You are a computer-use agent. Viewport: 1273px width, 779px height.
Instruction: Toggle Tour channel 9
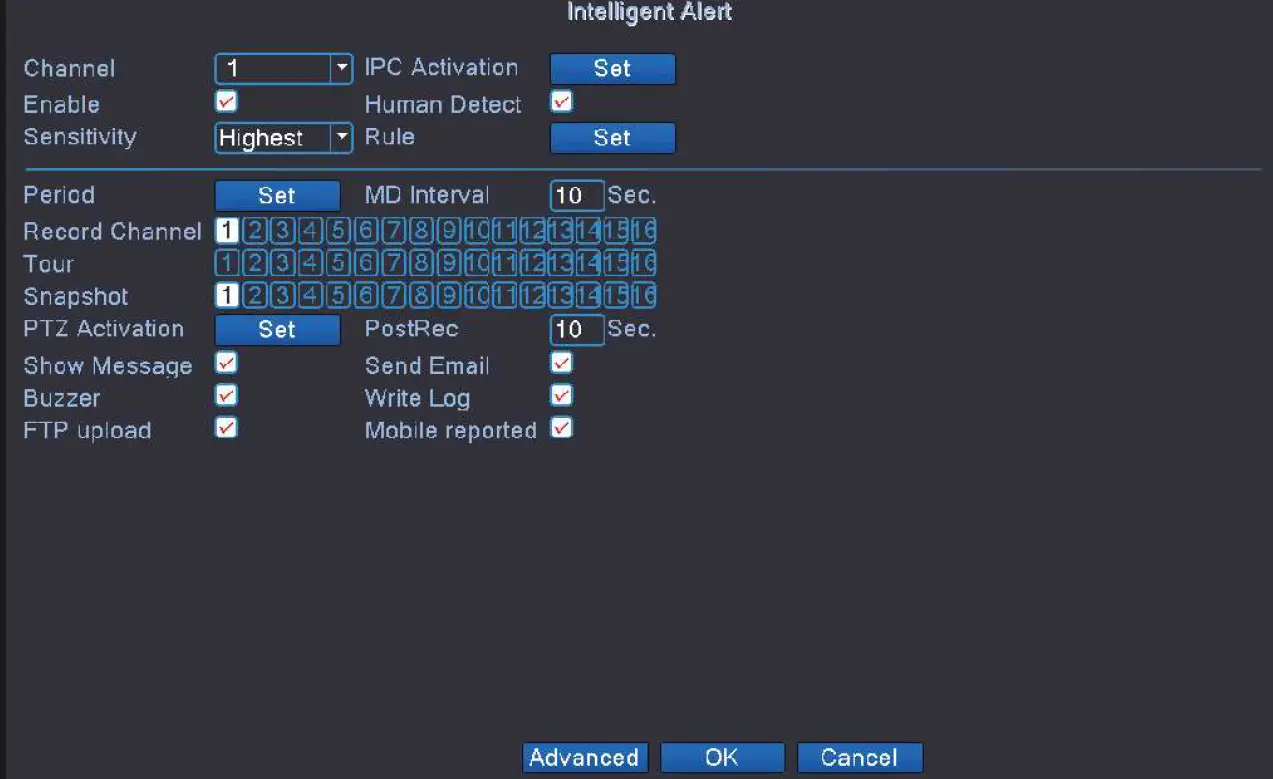pyautogui.click(x=449, y=264)
